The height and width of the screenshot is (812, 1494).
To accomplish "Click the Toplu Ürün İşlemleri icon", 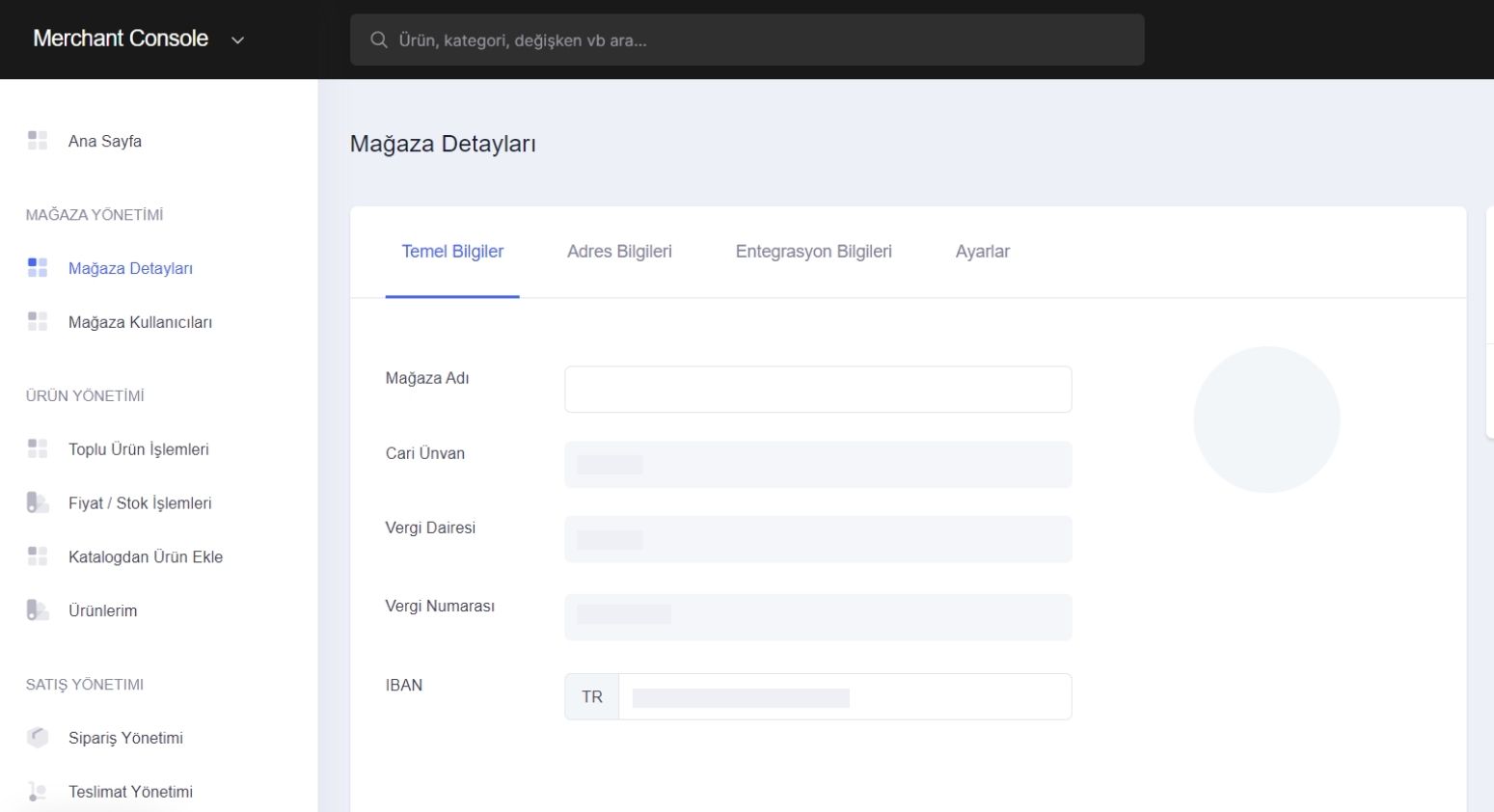I will tap(38, 449).
